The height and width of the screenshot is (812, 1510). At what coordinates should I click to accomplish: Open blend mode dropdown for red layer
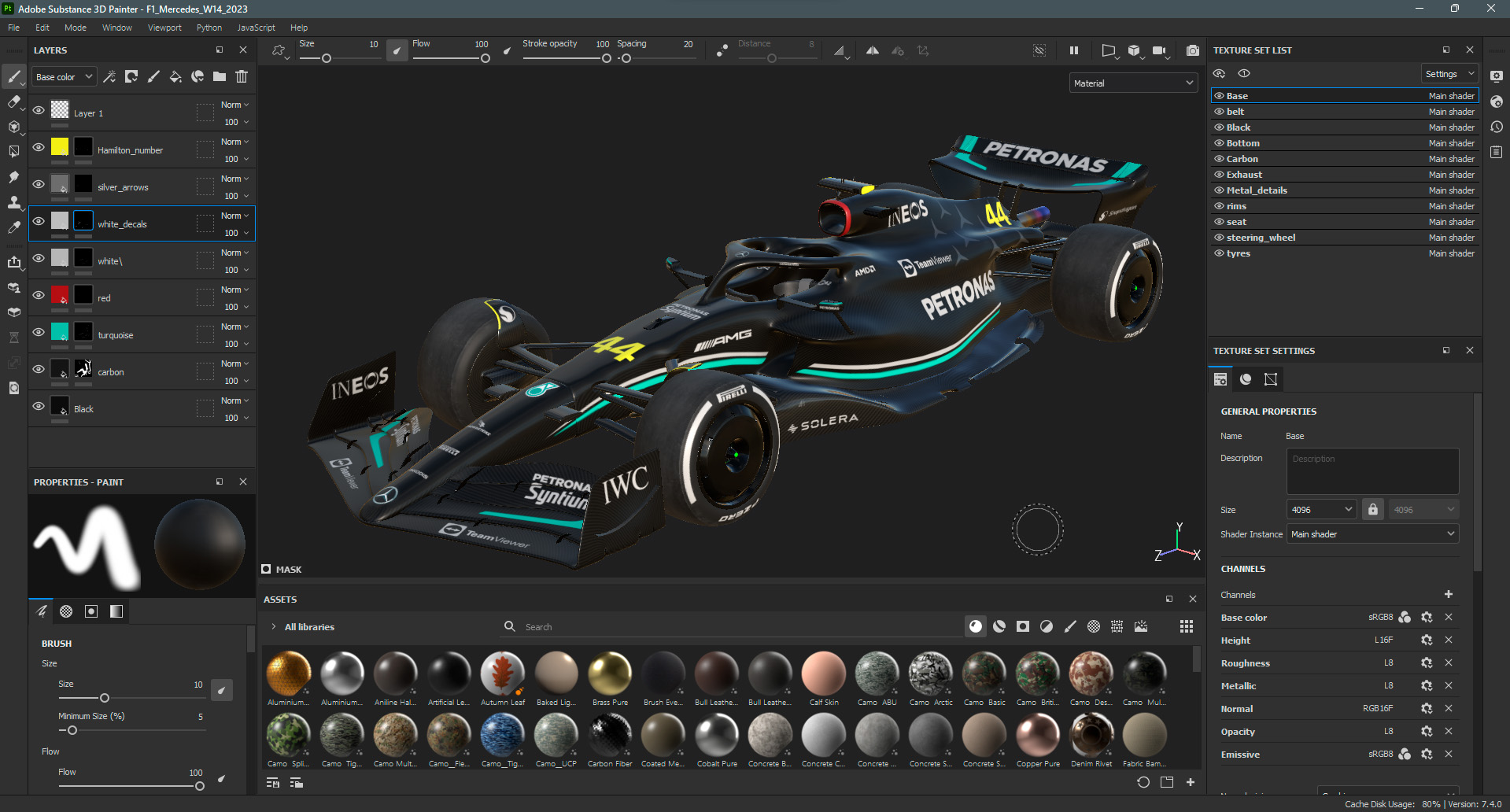[234, 290]
